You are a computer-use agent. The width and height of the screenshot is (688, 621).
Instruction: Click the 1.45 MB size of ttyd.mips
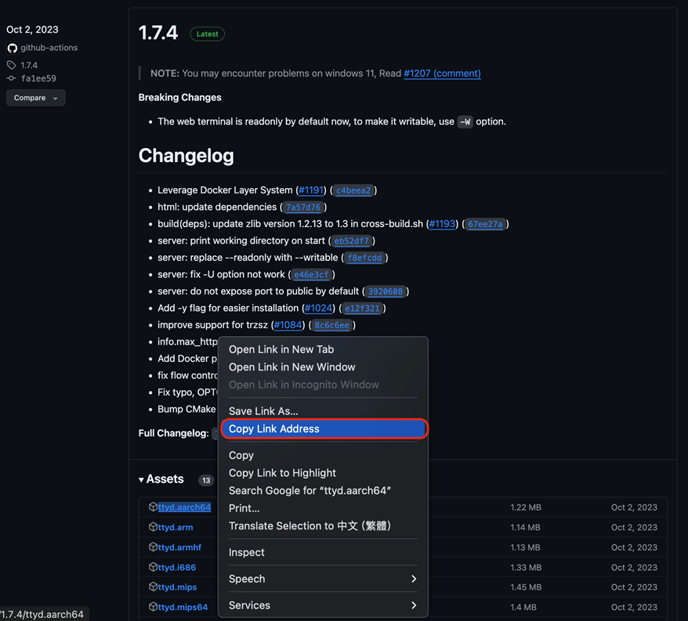point(526,587)
